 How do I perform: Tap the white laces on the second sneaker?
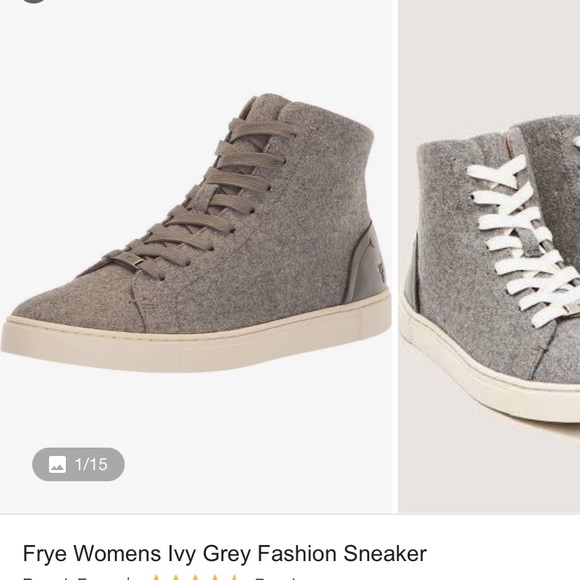(525, 237)
